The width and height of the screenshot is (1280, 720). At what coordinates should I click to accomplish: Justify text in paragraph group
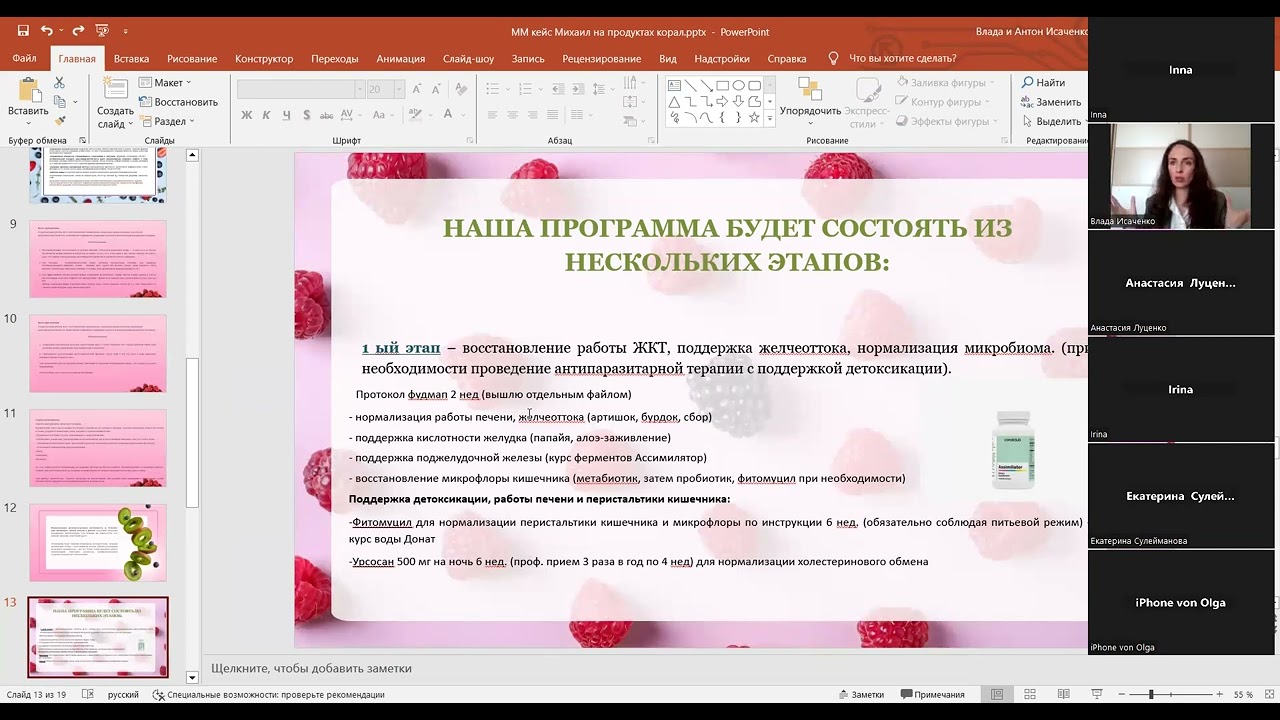pyautogui.click(x=552, y=115)
